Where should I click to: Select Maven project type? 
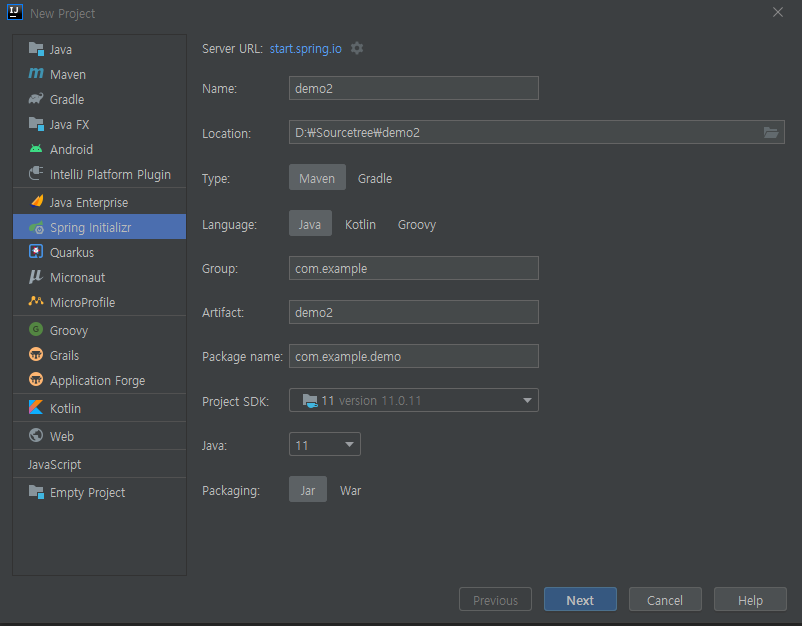click(x=317, y=177)
